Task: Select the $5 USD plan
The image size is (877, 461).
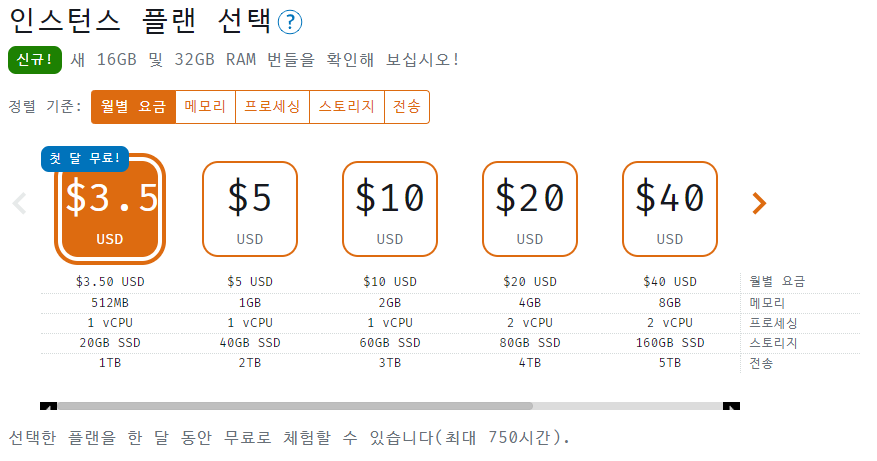Action: (x=250, y=208)
